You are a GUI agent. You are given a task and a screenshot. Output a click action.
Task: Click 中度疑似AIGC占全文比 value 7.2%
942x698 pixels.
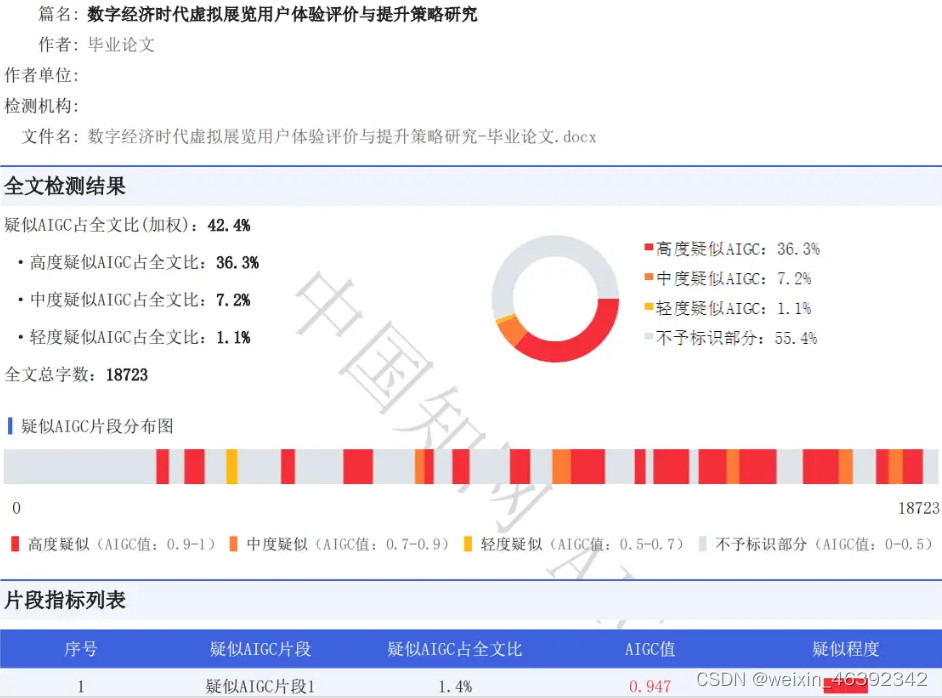coord(233,300)
